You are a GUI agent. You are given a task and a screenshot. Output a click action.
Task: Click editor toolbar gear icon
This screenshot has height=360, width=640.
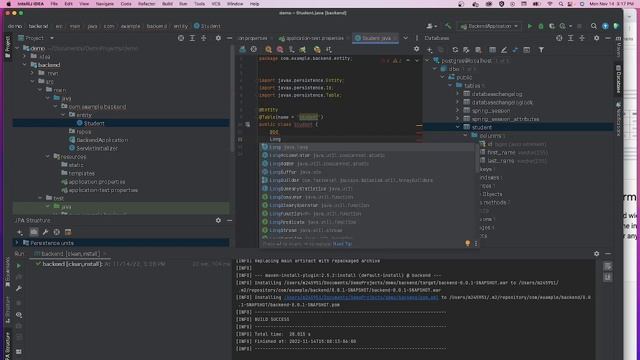point(416,49)
